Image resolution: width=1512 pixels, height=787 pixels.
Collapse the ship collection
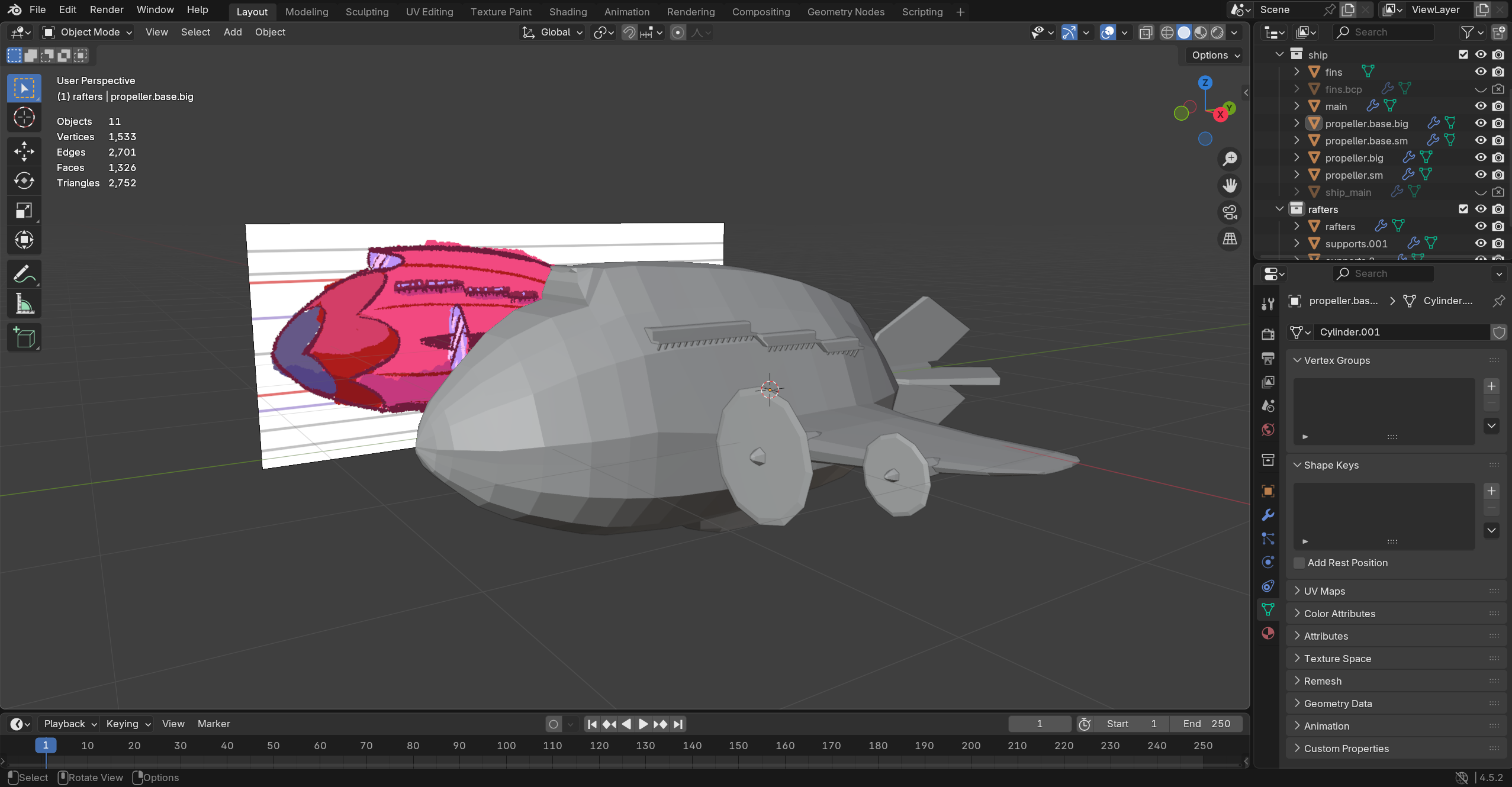[1279, 54]
